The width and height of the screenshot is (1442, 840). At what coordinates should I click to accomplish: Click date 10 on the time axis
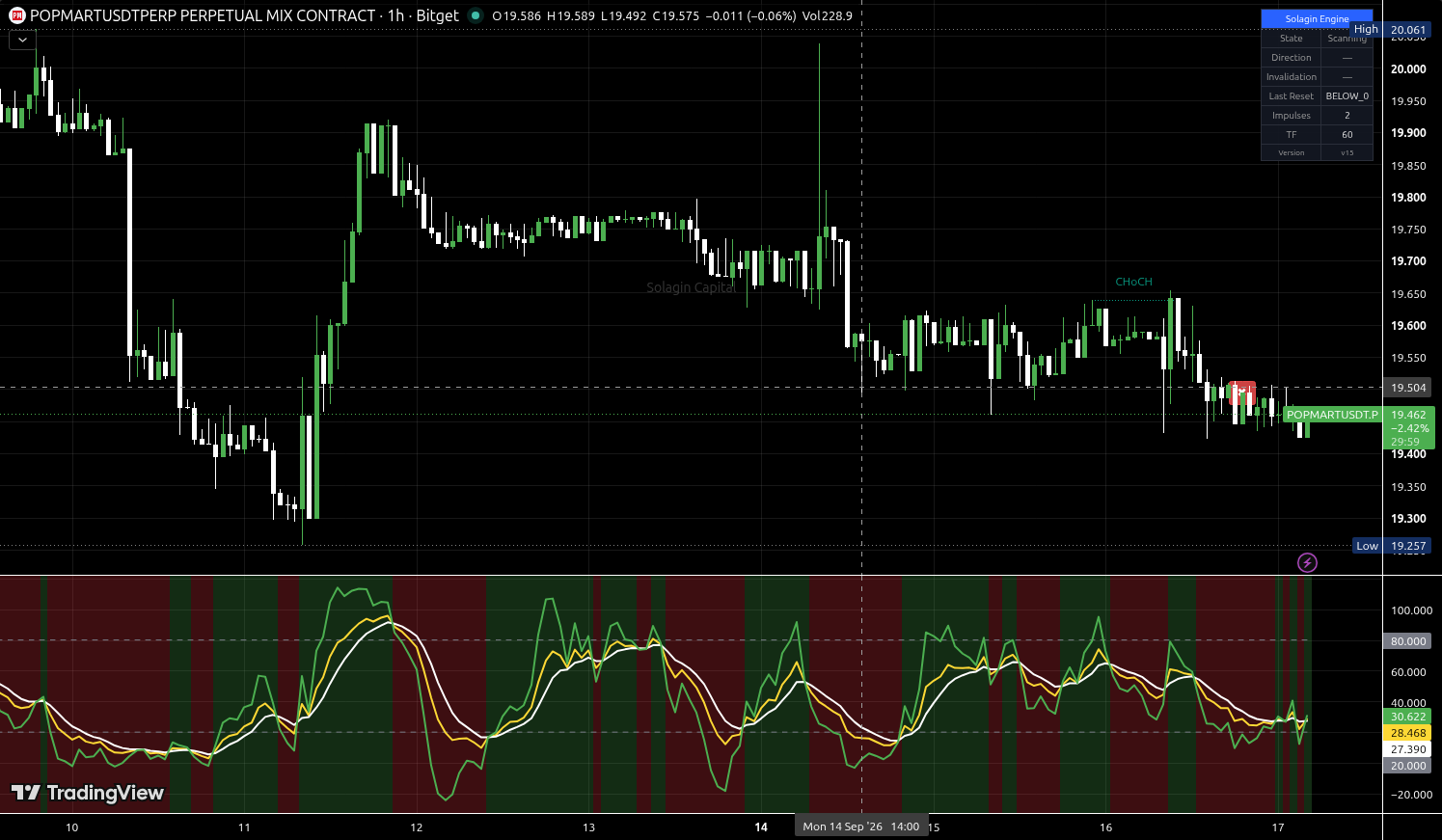72,827
